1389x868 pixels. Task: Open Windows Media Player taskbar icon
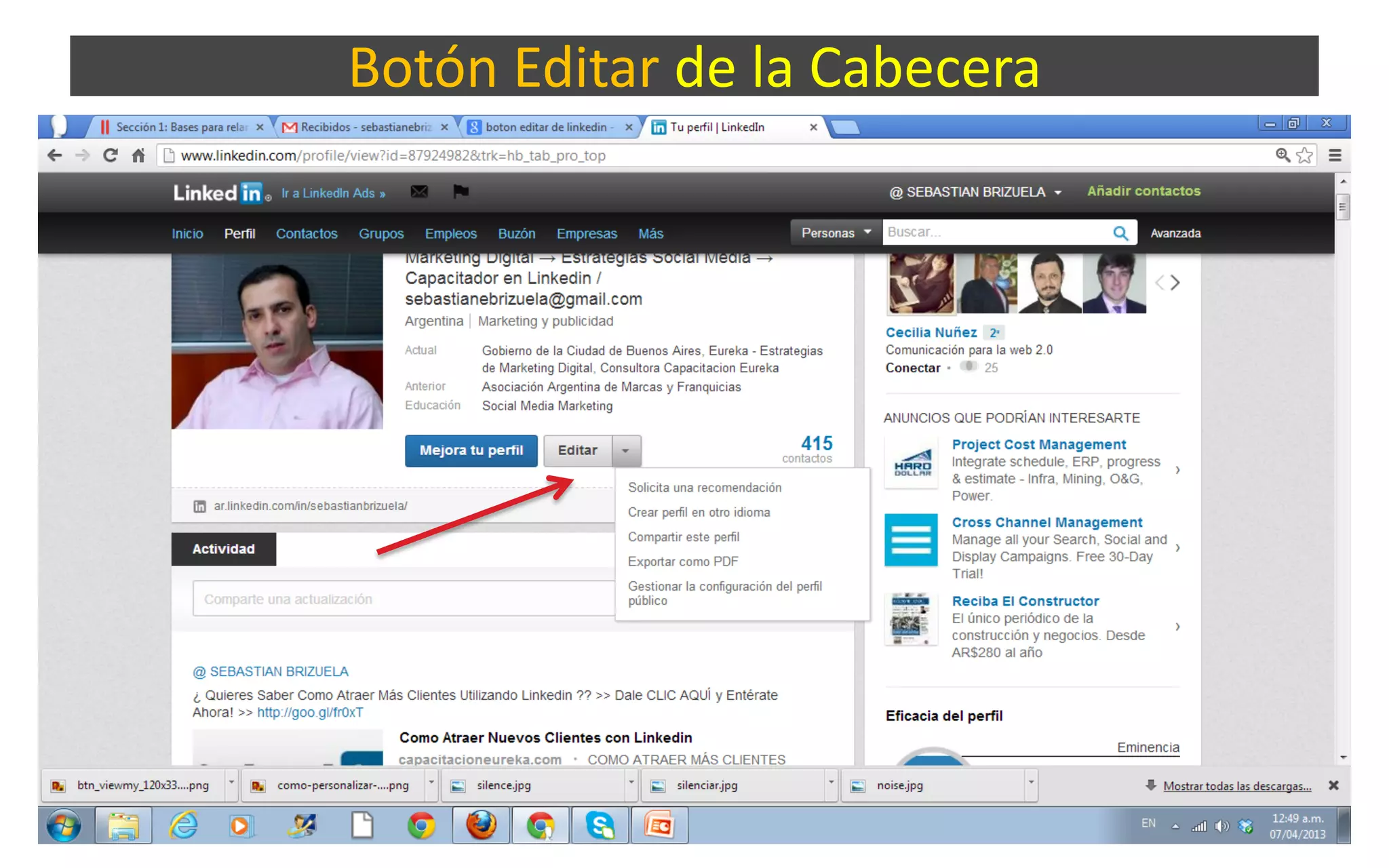(x=240, y=826)
